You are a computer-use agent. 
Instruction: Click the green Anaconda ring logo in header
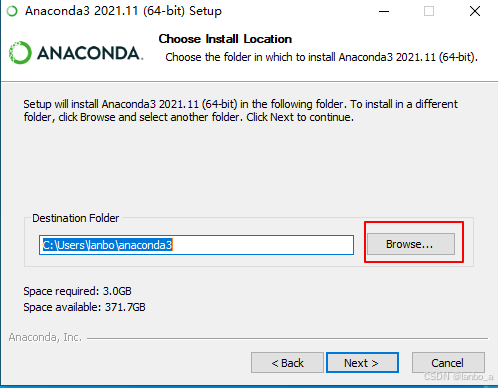pyautogui.click(x=20, y=53)
